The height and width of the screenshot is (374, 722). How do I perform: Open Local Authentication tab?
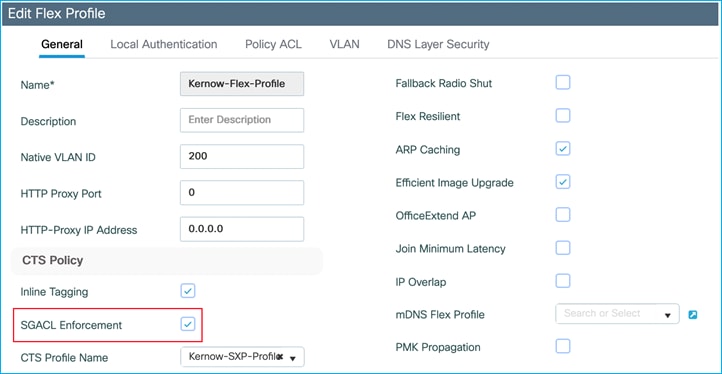point(163,44)
